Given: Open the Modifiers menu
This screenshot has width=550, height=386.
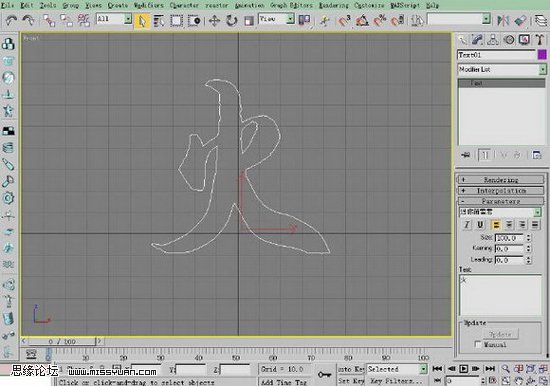Looking at the screenshot, I should pyautogui.click(x=149, y=5).
